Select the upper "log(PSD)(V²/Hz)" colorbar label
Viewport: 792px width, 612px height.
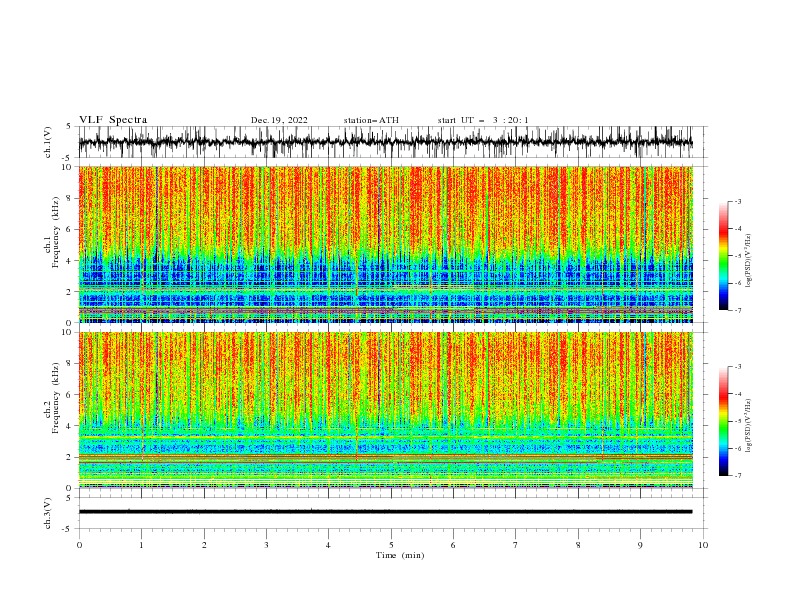coord(748,261)
